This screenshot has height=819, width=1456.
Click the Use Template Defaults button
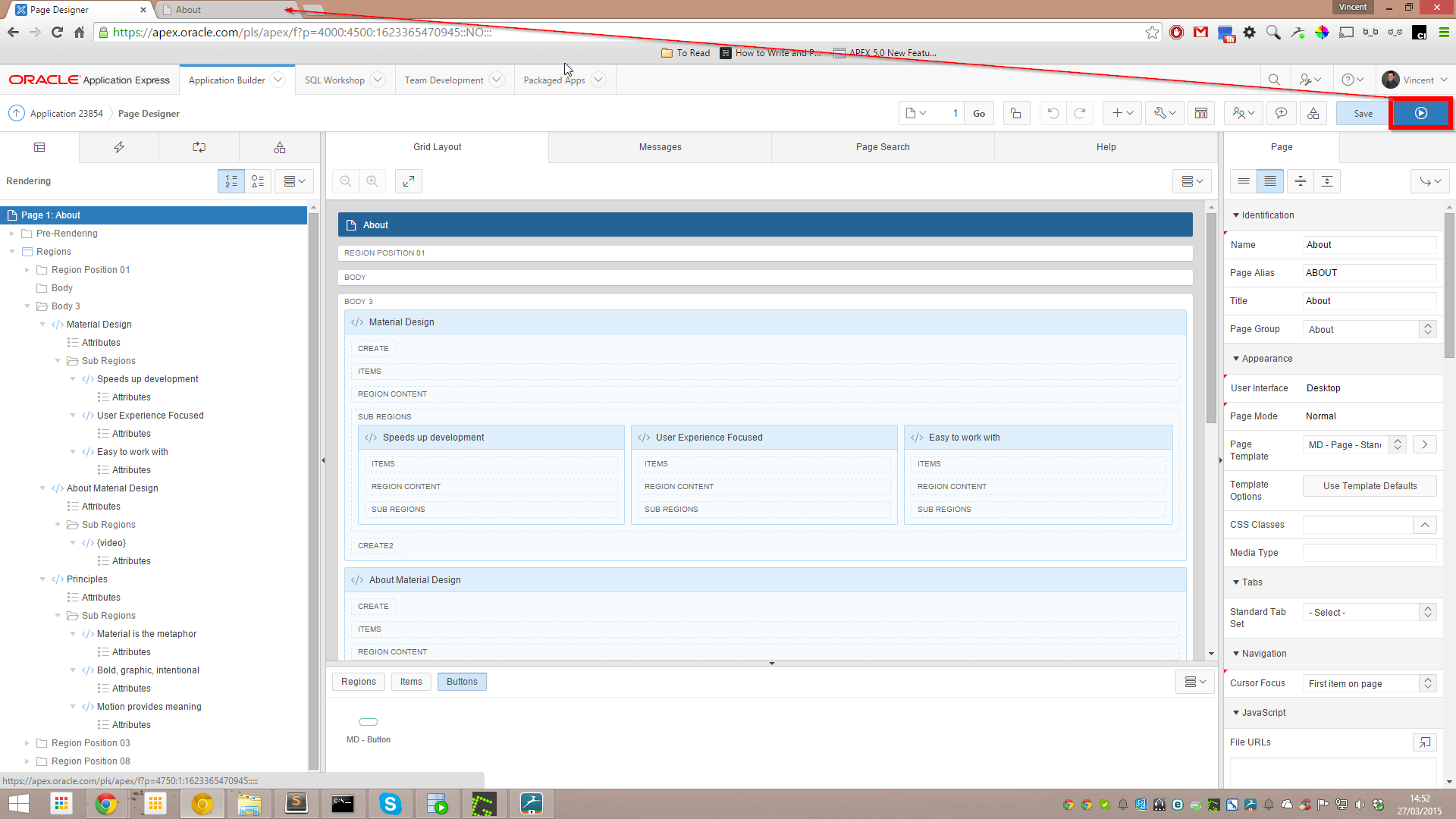pyautogui.click(x=1370, y=486)
